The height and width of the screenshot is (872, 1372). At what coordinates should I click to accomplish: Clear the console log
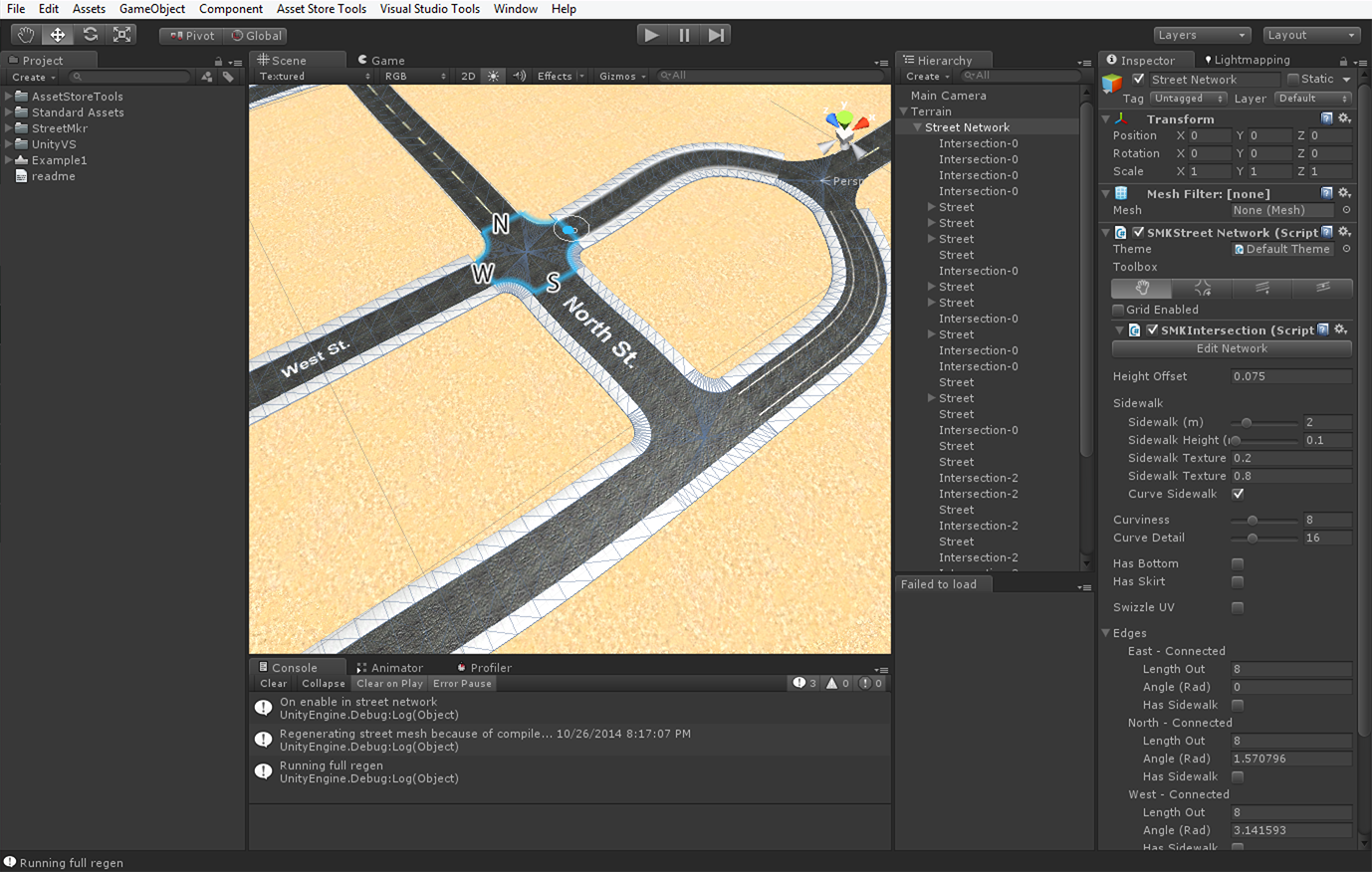point(274,684)
